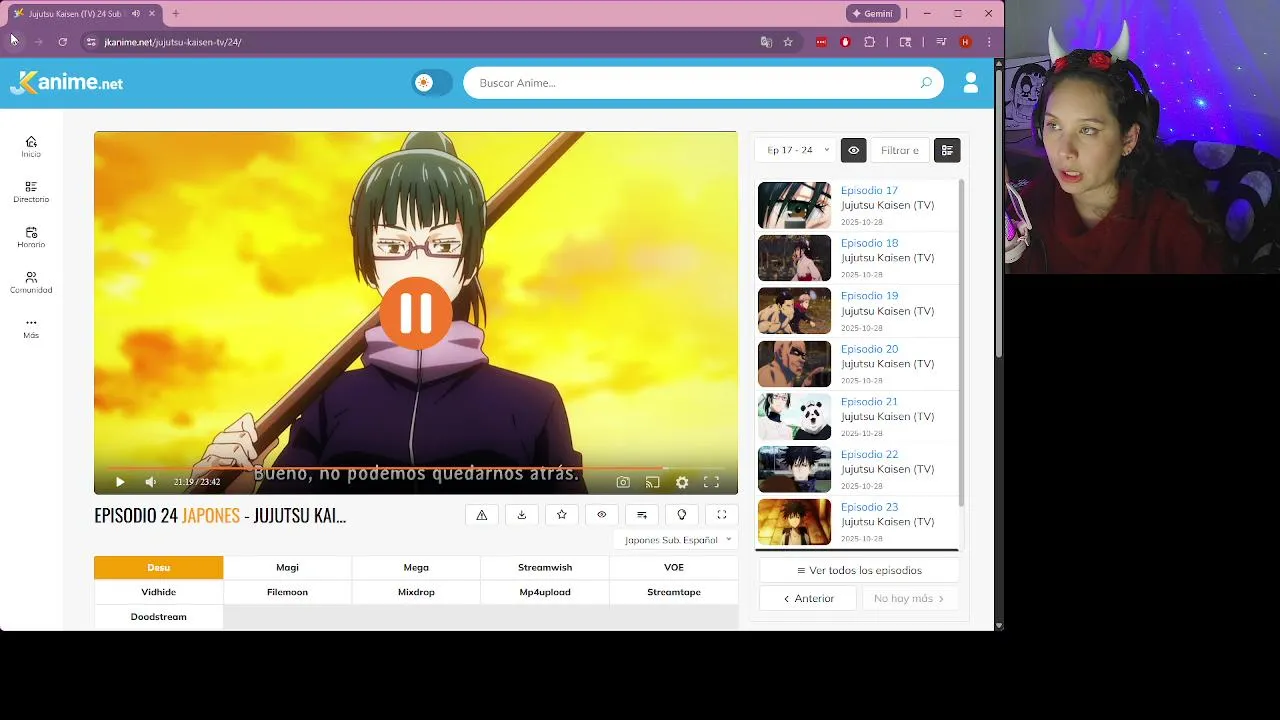Choose the Mp4upload server

tap(545, 592)
